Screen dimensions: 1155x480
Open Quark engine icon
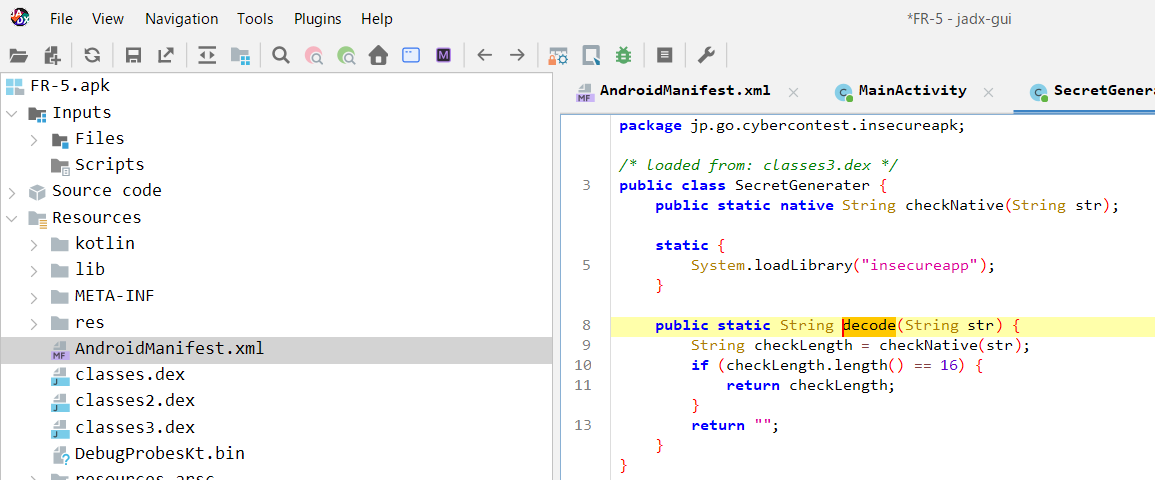click(591, 54)
